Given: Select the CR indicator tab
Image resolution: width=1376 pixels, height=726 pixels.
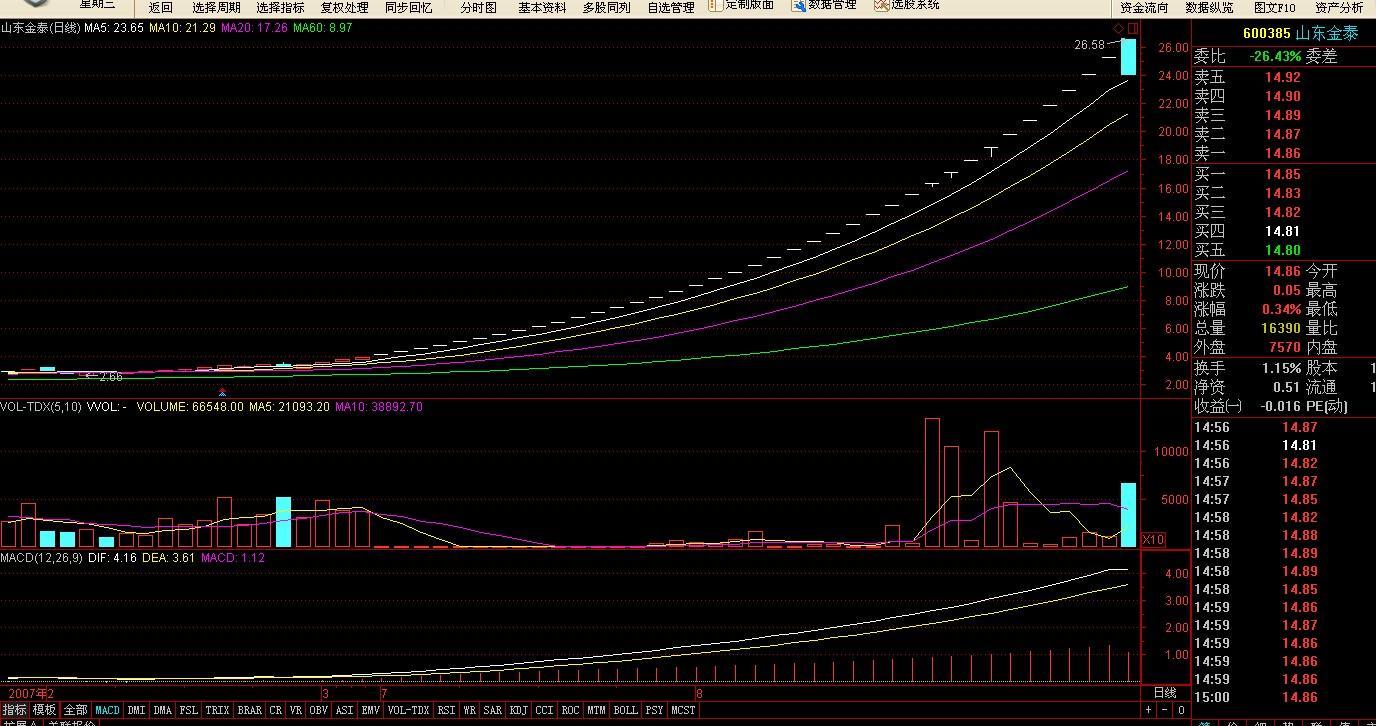Looking at the screenshot, I should point(275,710).
